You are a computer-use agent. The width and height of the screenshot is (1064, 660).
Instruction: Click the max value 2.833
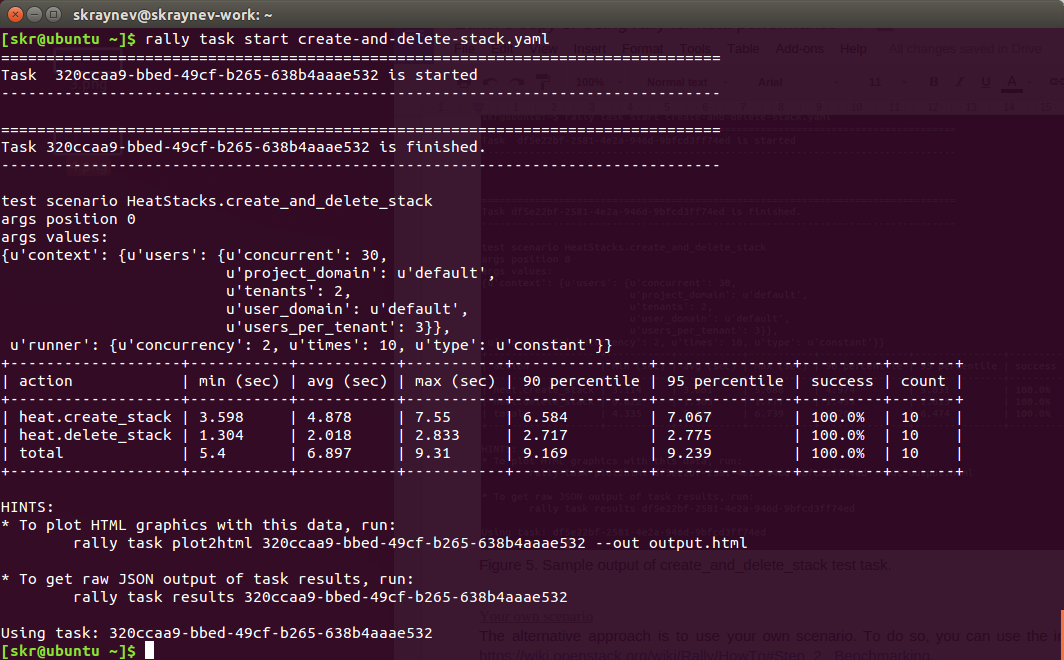[437, 435]
